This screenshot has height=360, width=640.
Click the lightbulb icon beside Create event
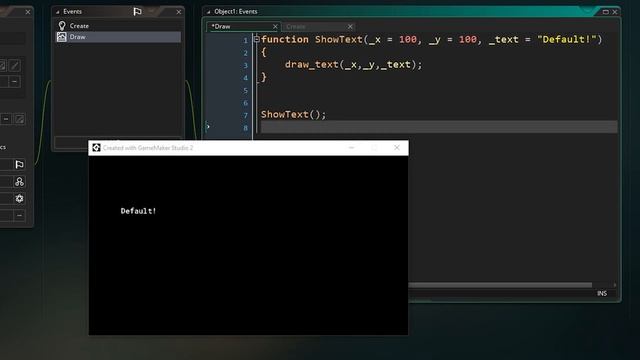click(x=62, y=26)
